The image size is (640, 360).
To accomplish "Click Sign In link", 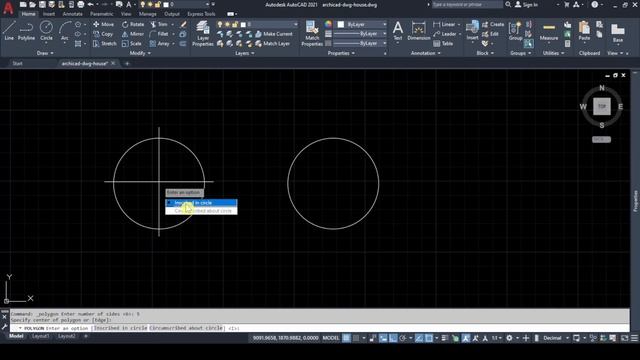I will click(527, 5).
